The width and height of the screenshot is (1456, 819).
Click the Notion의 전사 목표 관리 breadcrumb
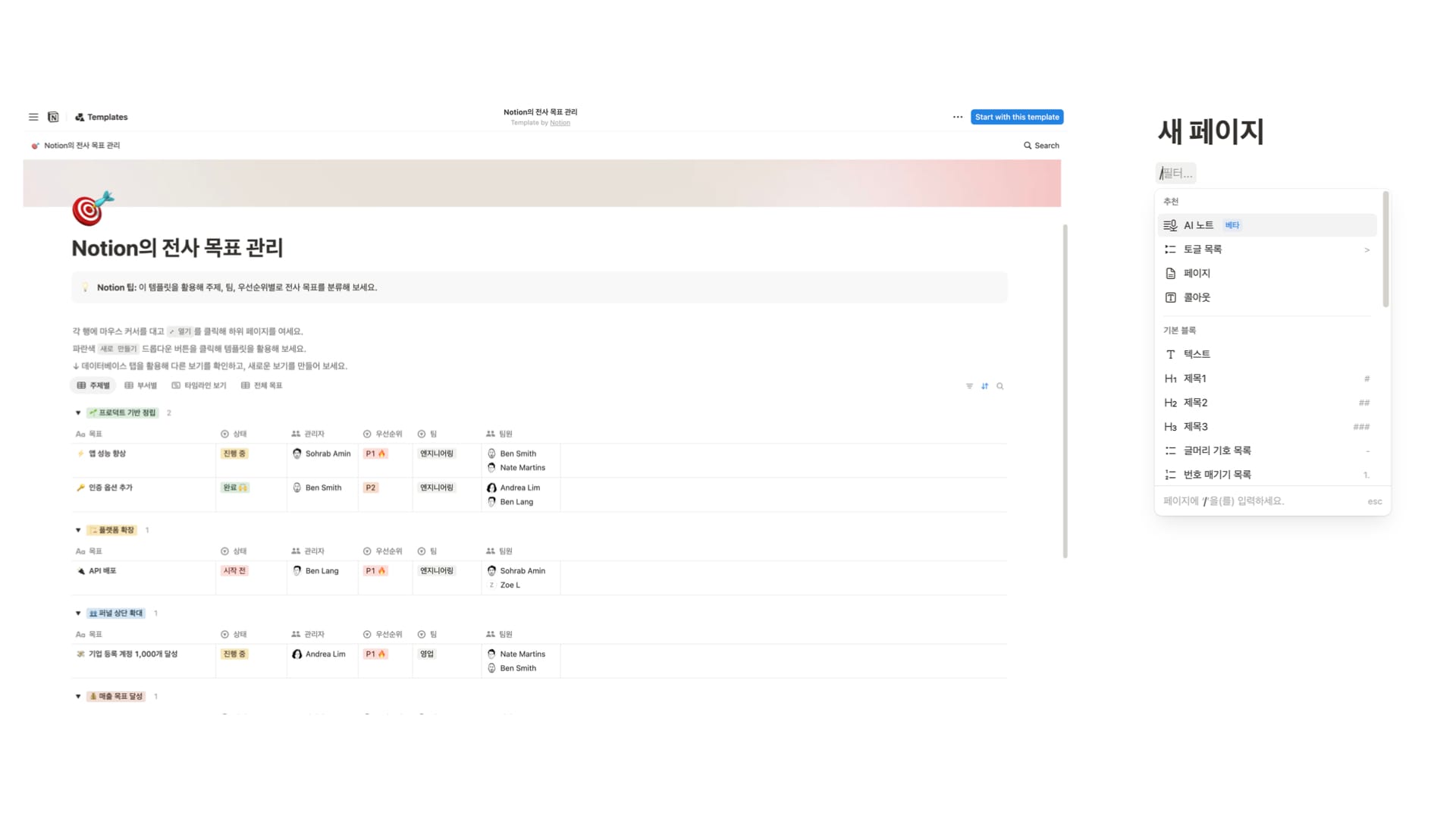click(76, 146)
